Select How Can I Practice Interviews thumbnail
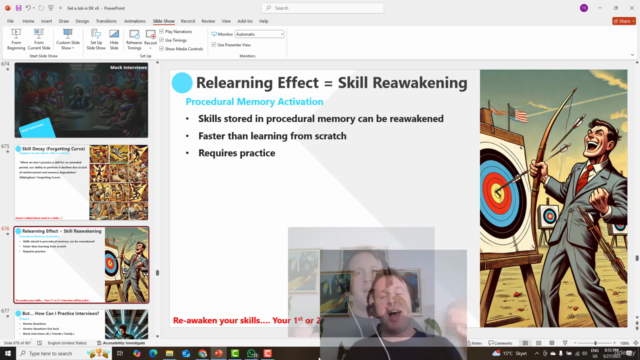Image resolution: width=640 pixels, height=360 pixels. tap(81, 324)
